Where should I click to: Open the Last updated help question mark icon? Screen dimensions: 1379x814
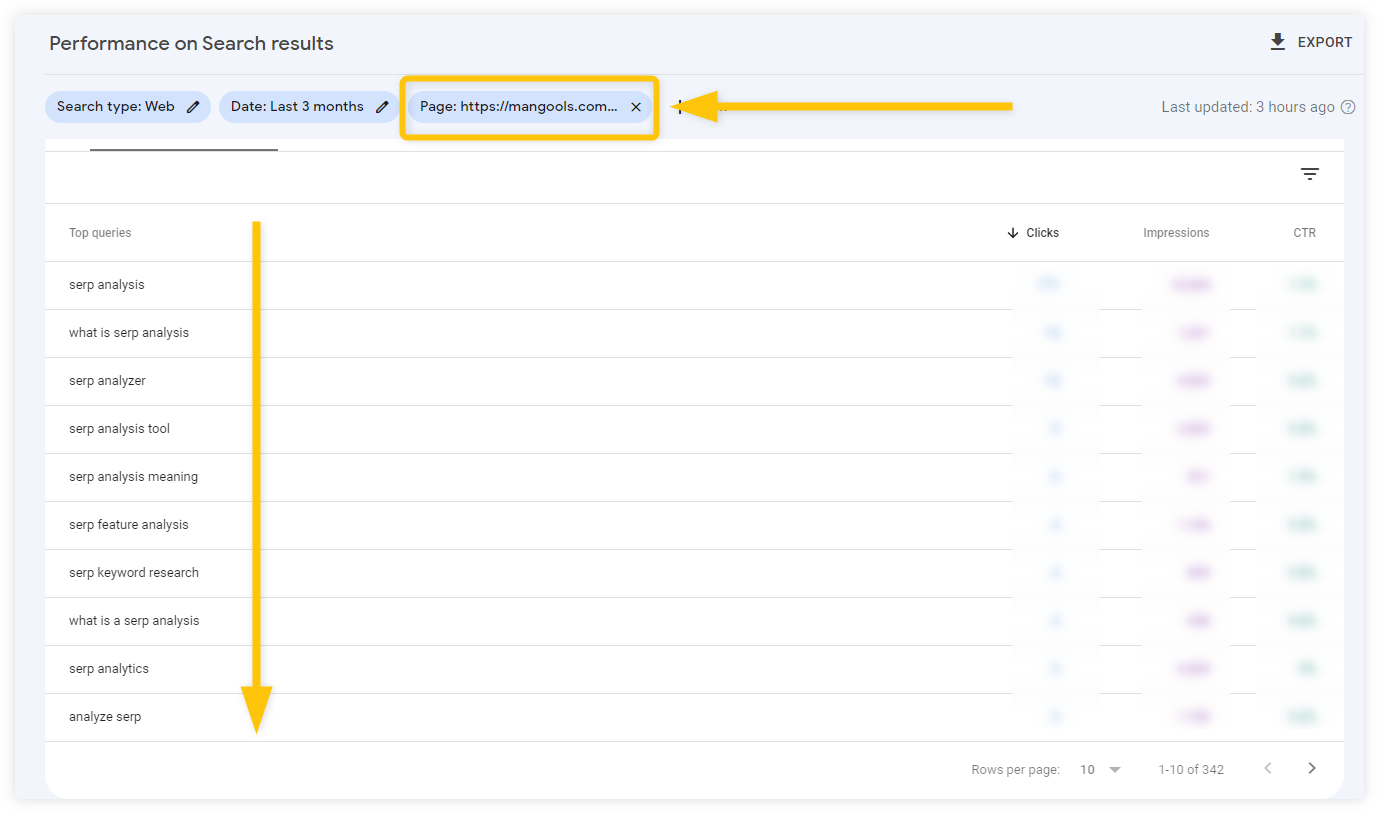(1347, 106)
